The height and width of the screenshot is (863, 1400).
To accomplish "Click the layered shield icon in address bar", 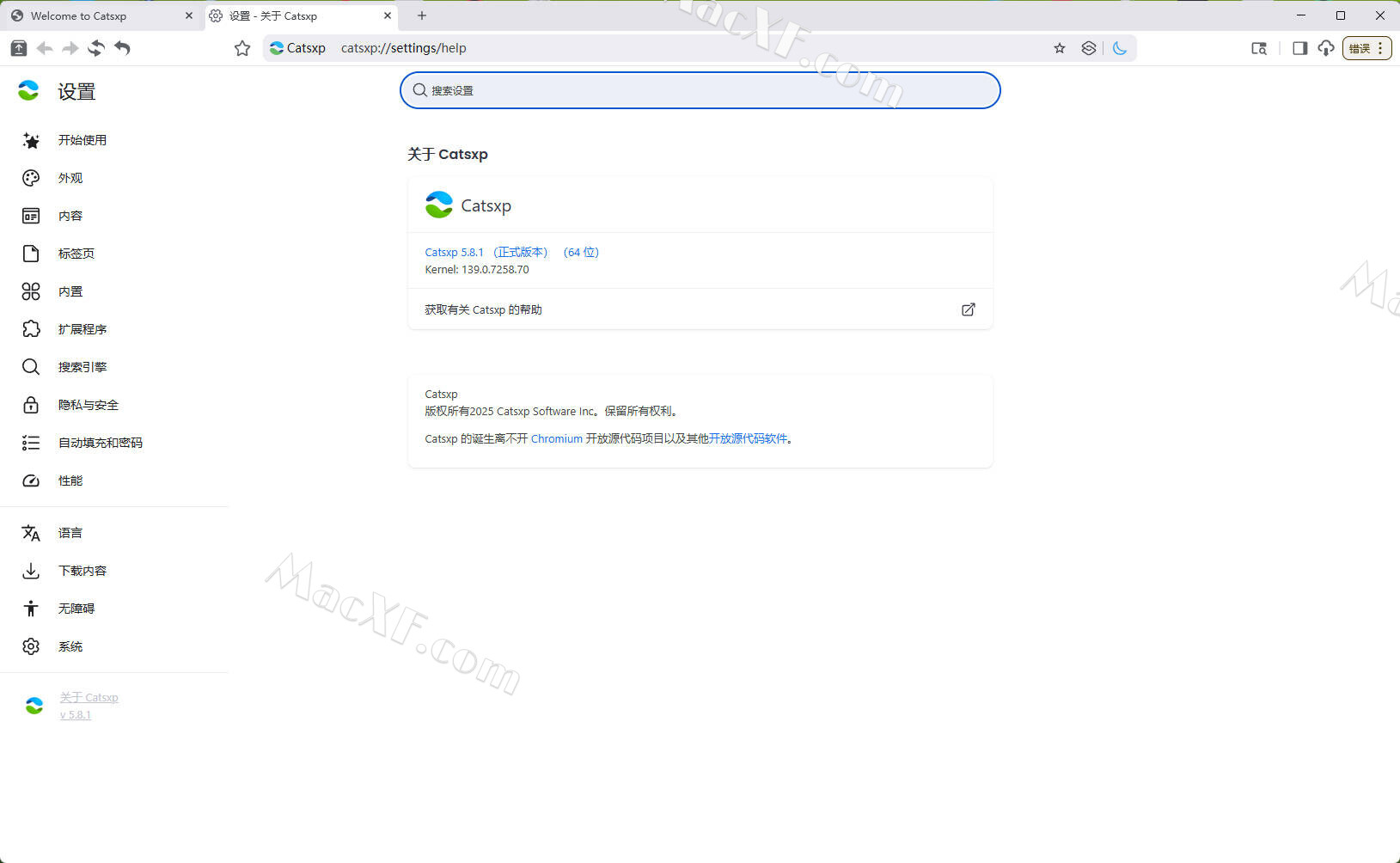I will coord(1089,48).
